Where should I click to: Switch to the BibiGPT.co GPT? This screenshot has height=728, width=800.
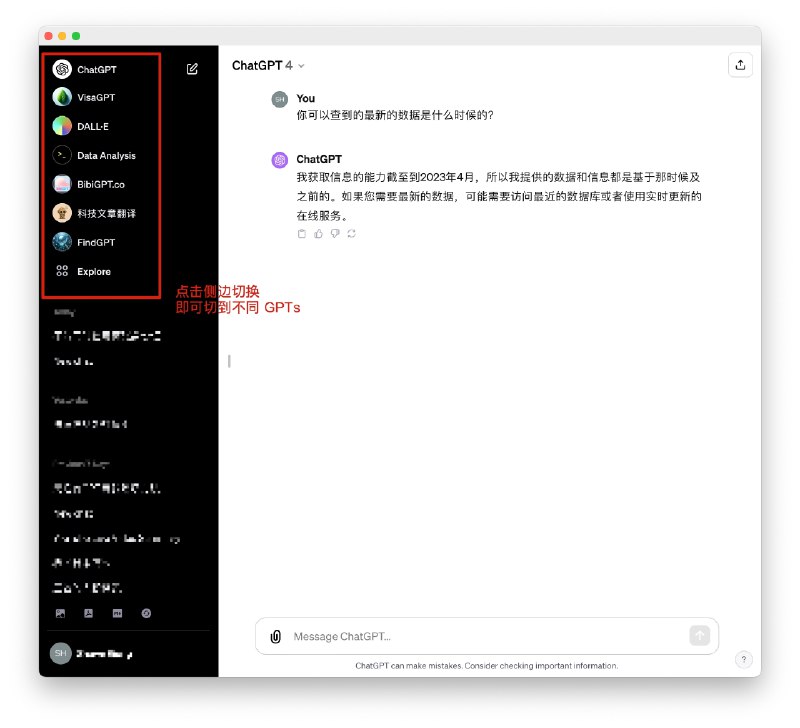pos(89,184)
